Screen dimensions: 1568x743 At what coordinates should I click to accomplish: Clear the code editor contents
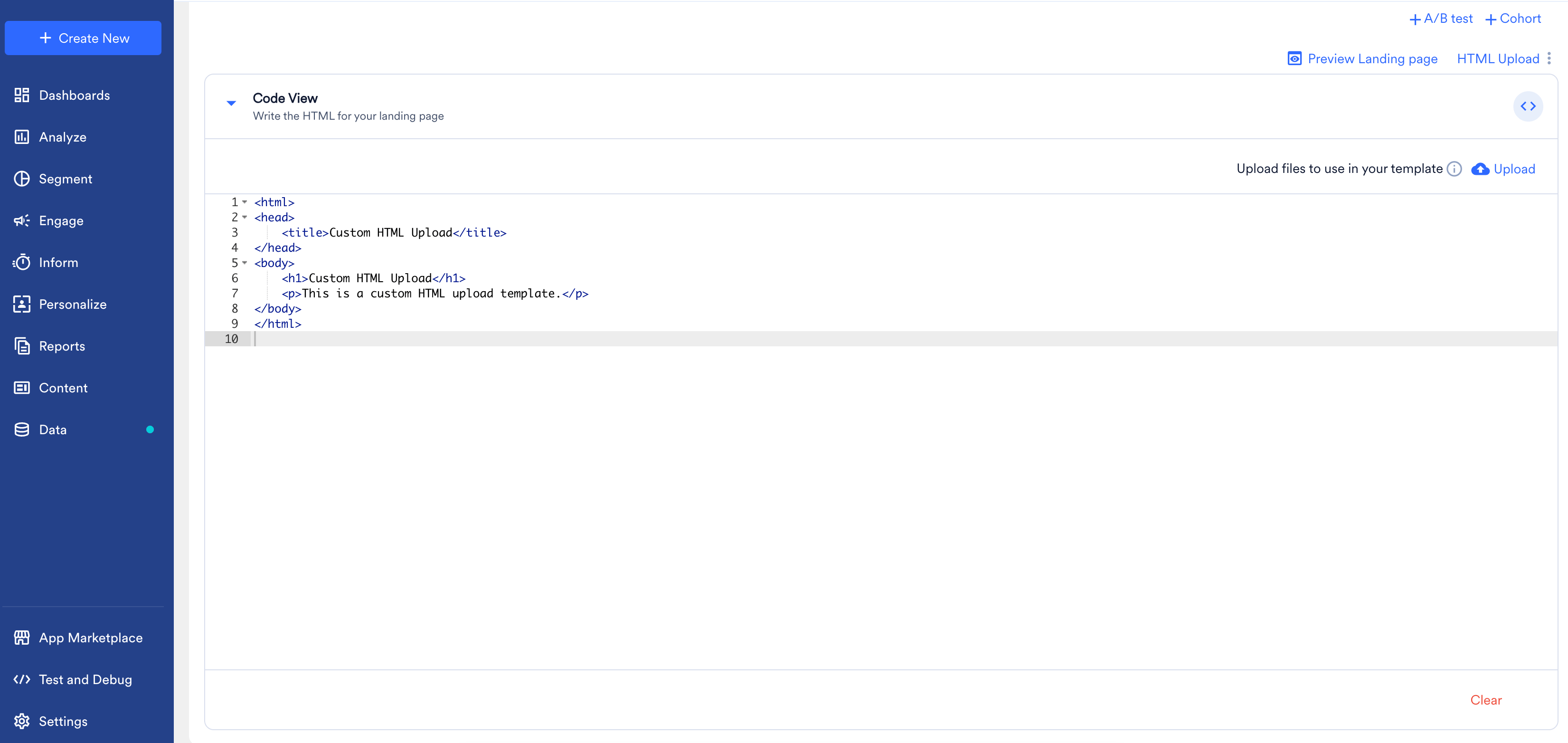click(x=1486, y=700)
